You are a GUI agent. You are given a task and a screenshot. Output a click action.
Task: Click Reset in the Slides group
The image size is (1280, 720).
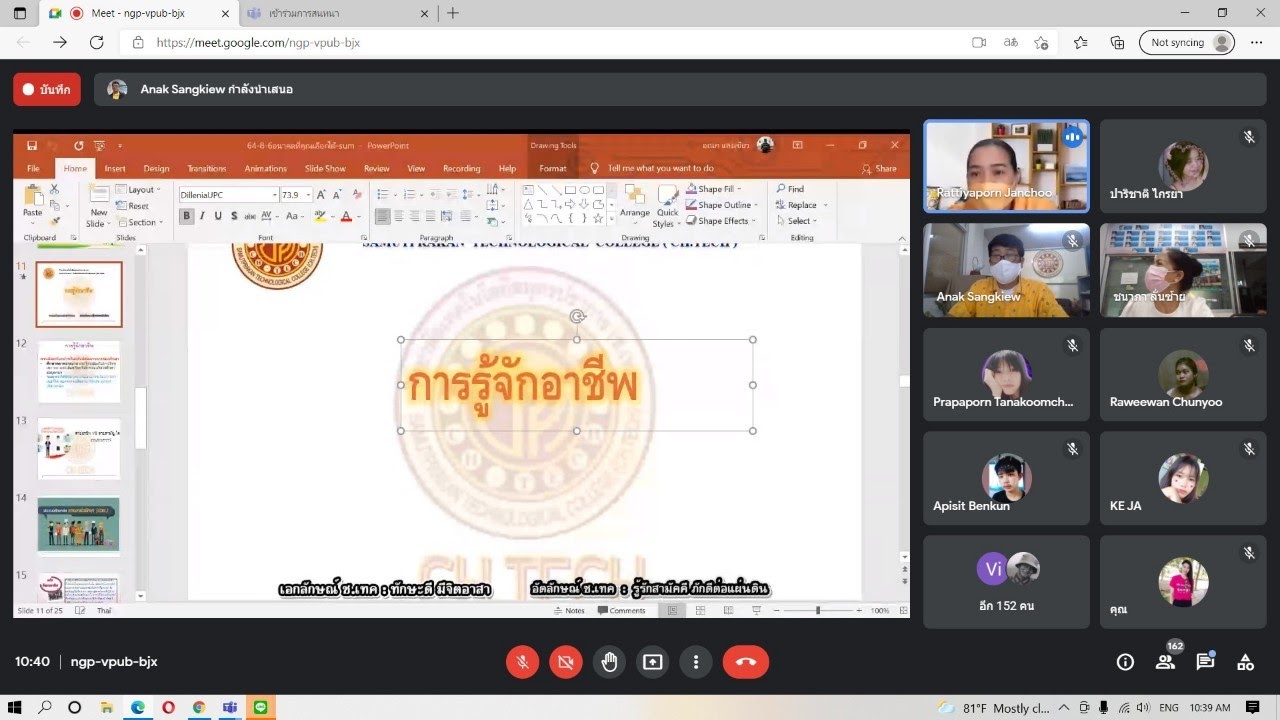[x=133, y=206]
